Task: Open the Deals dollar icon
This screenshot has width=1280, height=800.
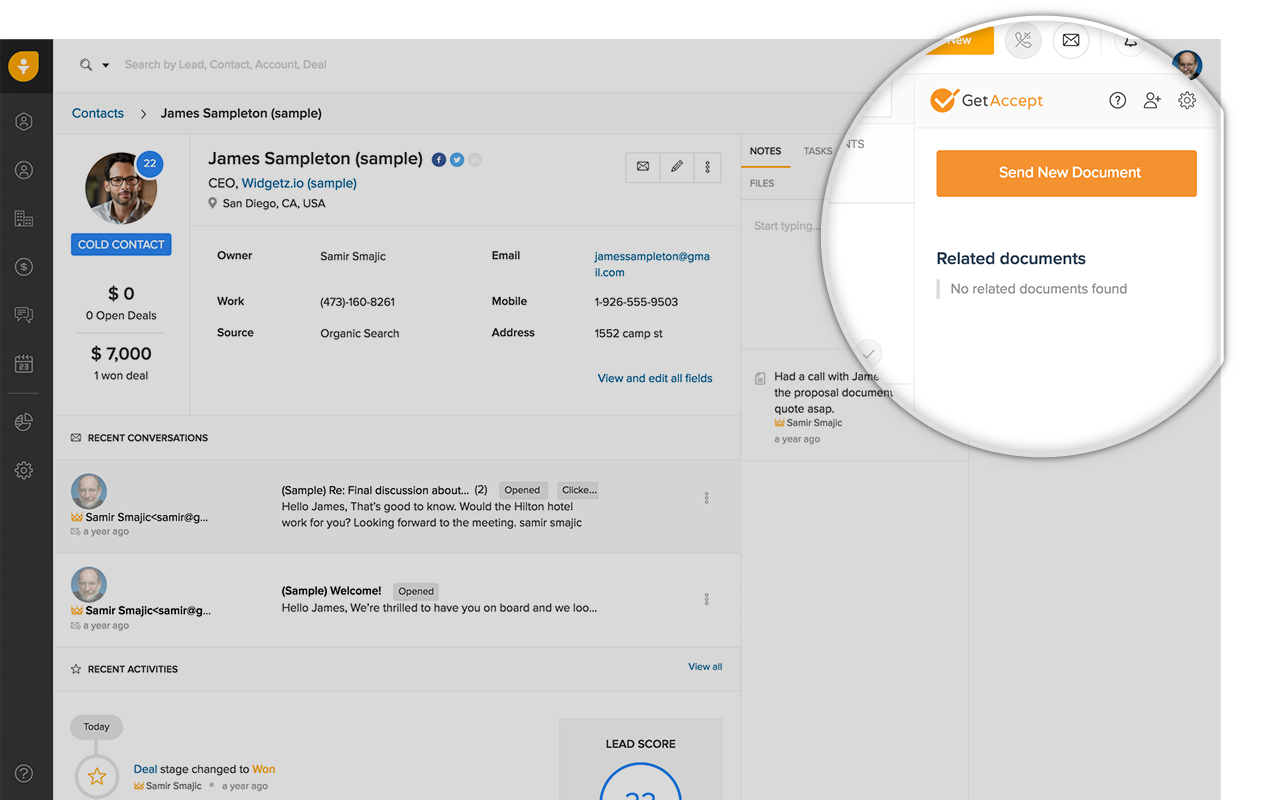Action: click(24, 267)
